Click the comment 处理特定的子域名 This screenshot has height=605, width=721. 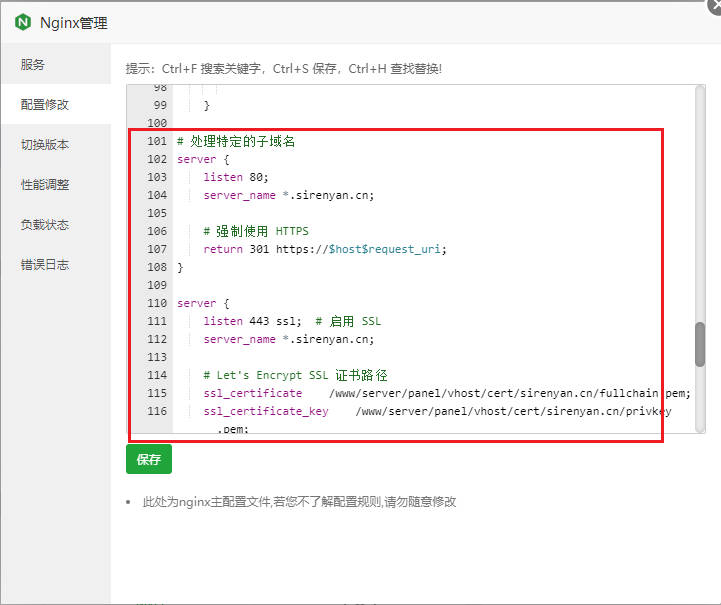tap(236, 141)
